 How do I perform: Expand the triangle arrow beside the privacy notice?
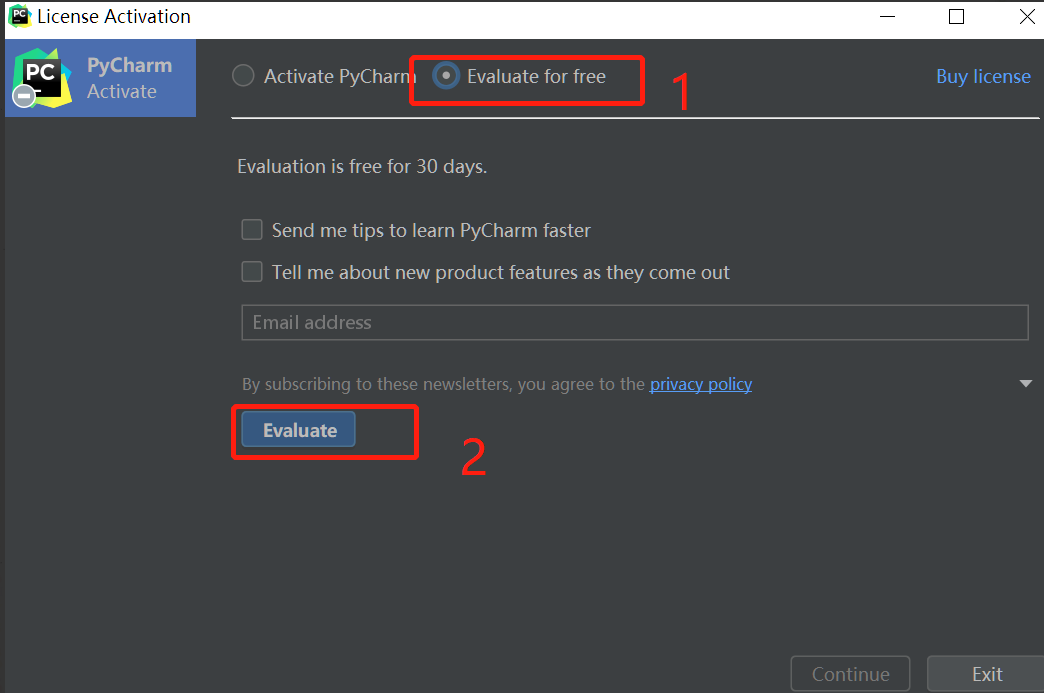[x=1025, y=384]
